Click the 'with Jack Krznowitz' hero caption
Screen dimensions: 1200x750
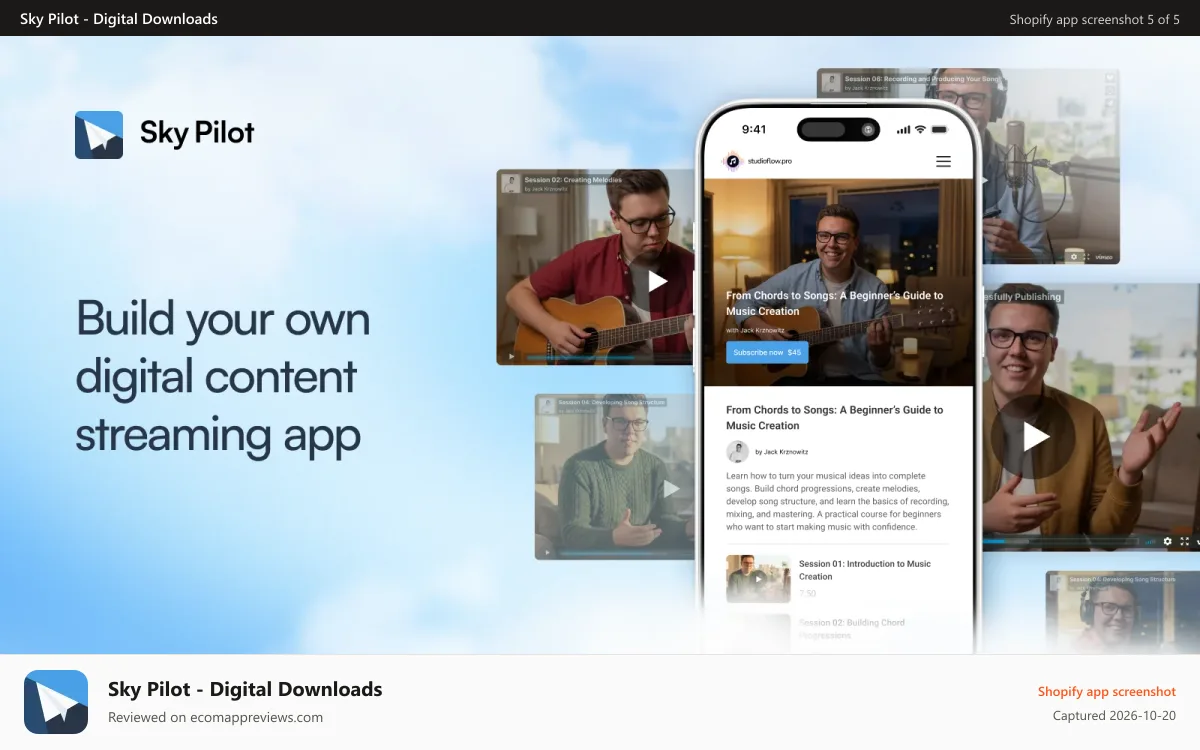[x=754, y=330]
